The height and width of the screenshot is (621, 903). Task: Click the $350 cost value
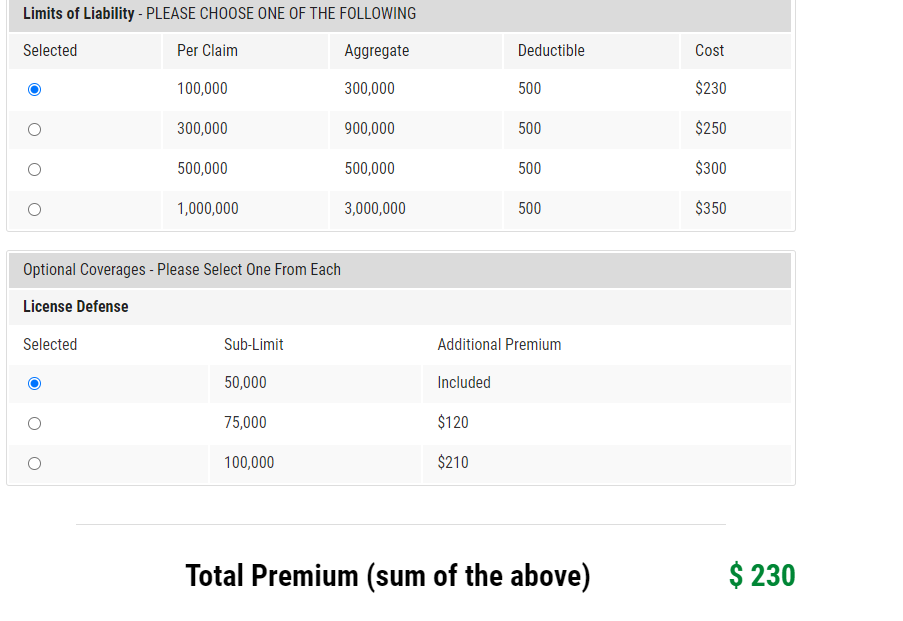click(711, 209)
